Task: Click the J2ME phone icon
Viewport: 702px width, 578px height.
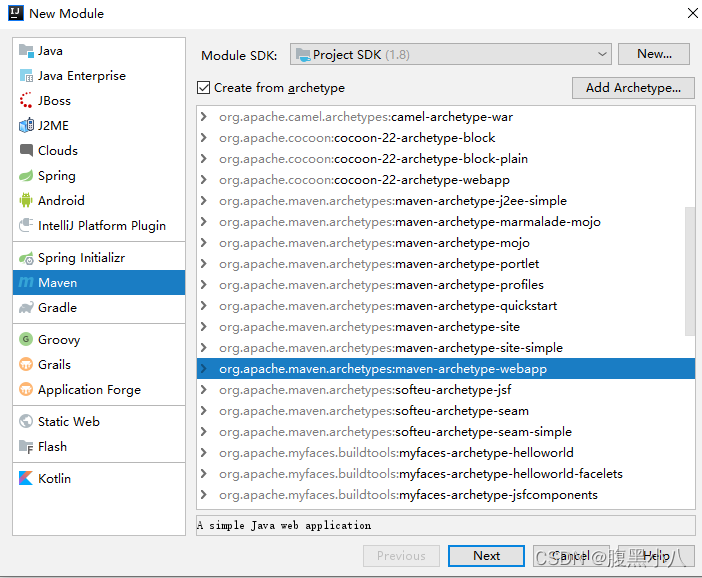Action: coord(26,126)
